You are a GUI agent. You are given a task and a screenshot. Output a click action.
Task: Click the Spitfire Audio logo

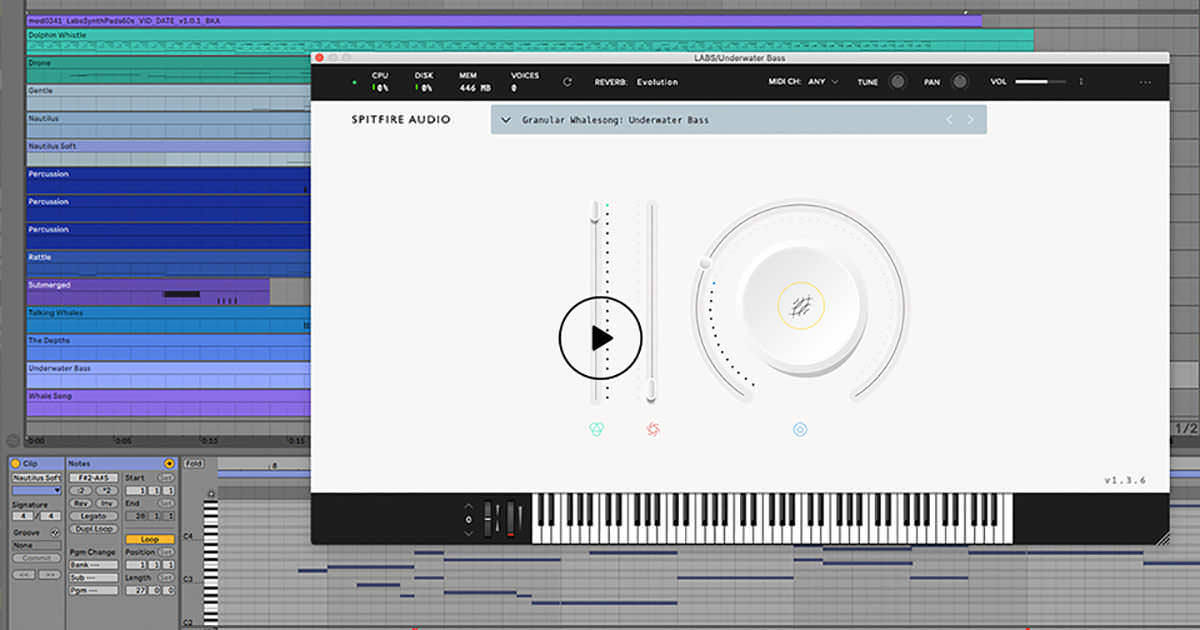401,120
